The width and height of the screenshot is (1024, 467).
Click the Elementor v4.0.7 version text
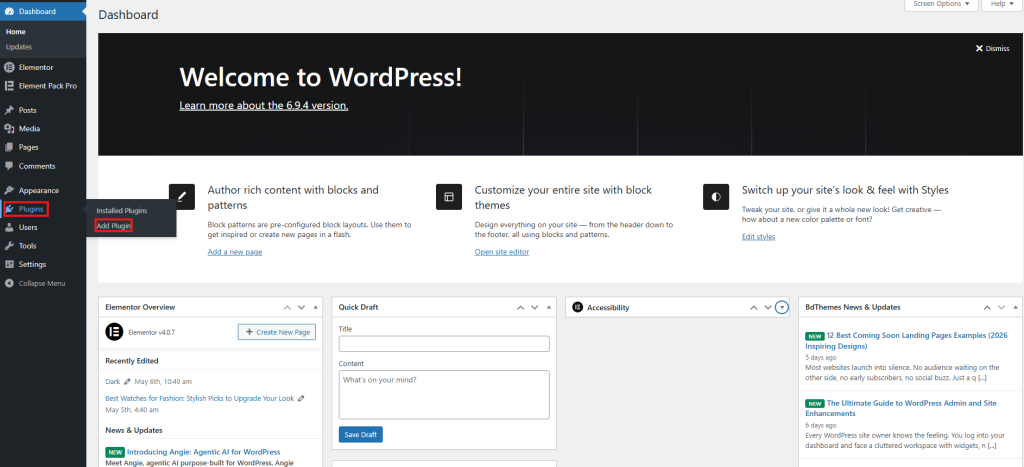point(152,332)
